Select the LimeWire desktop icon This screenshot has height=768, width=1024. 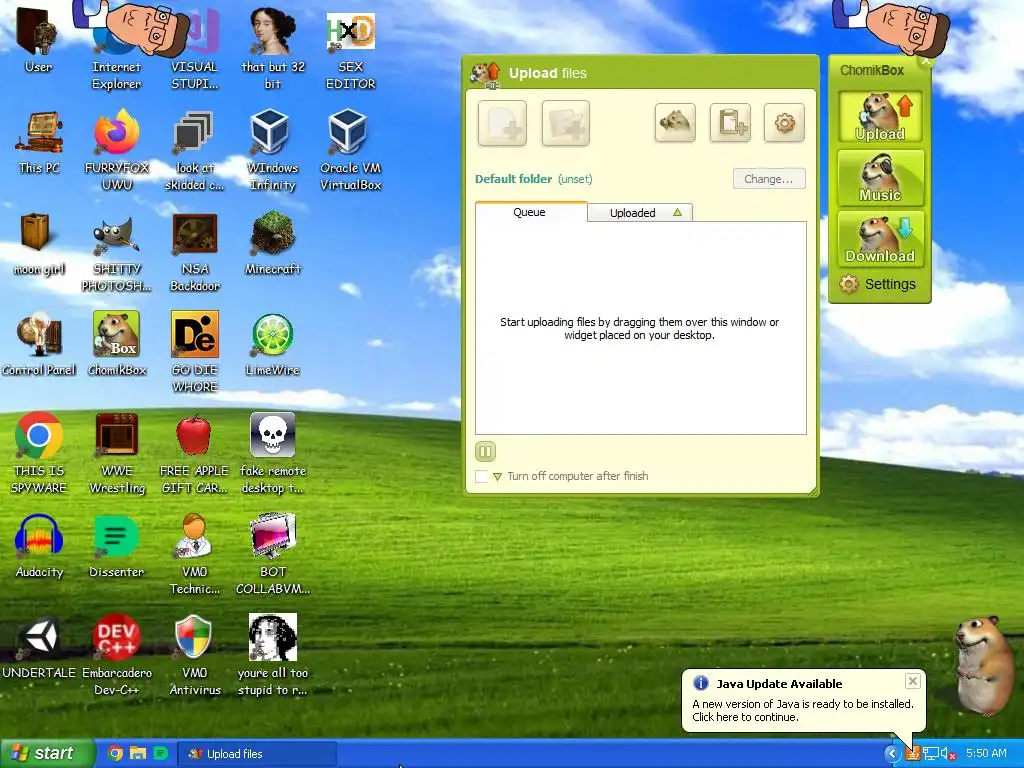tap(273, 344)
